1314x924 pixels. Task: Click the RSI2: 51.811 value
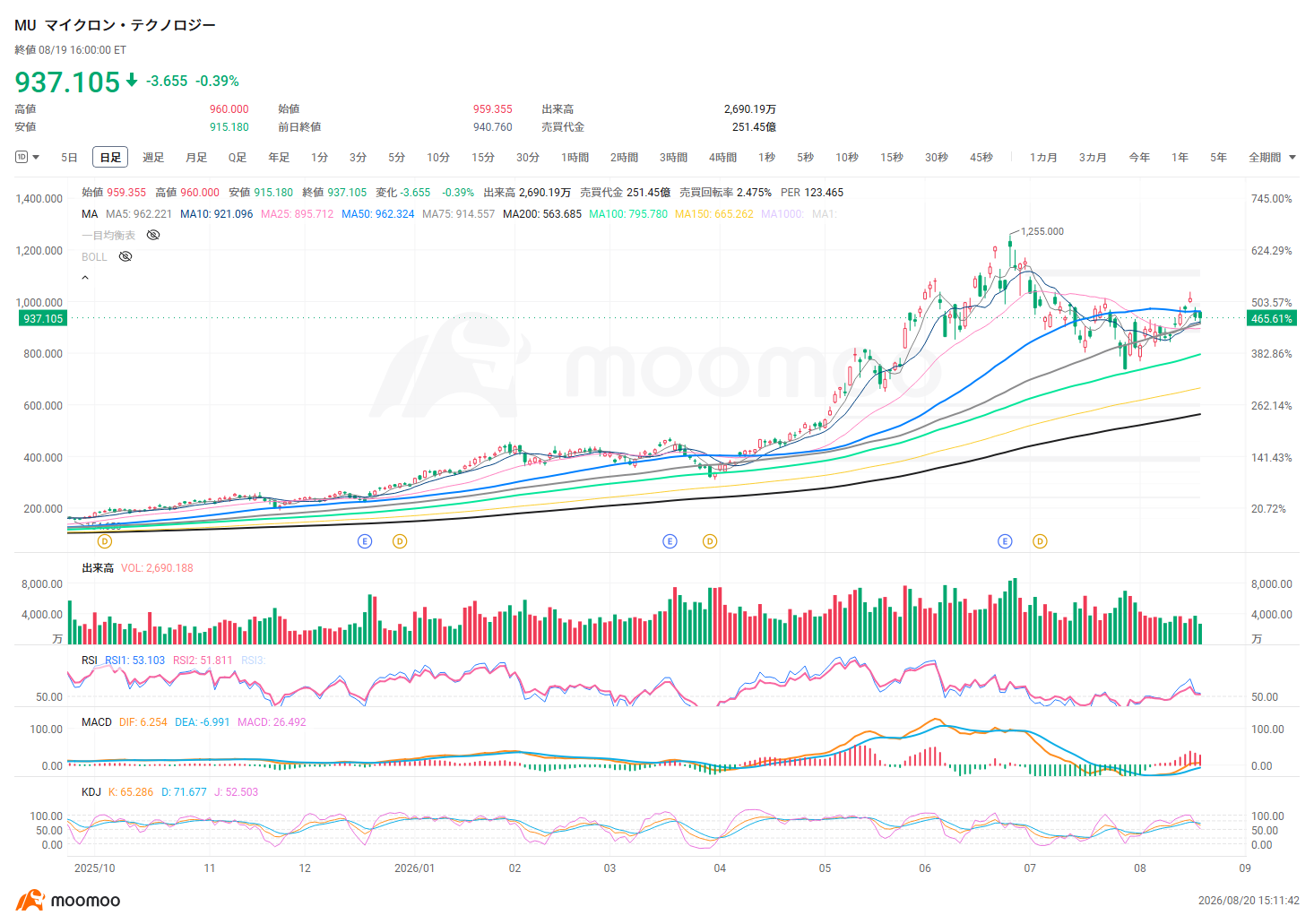pos(203,661)
